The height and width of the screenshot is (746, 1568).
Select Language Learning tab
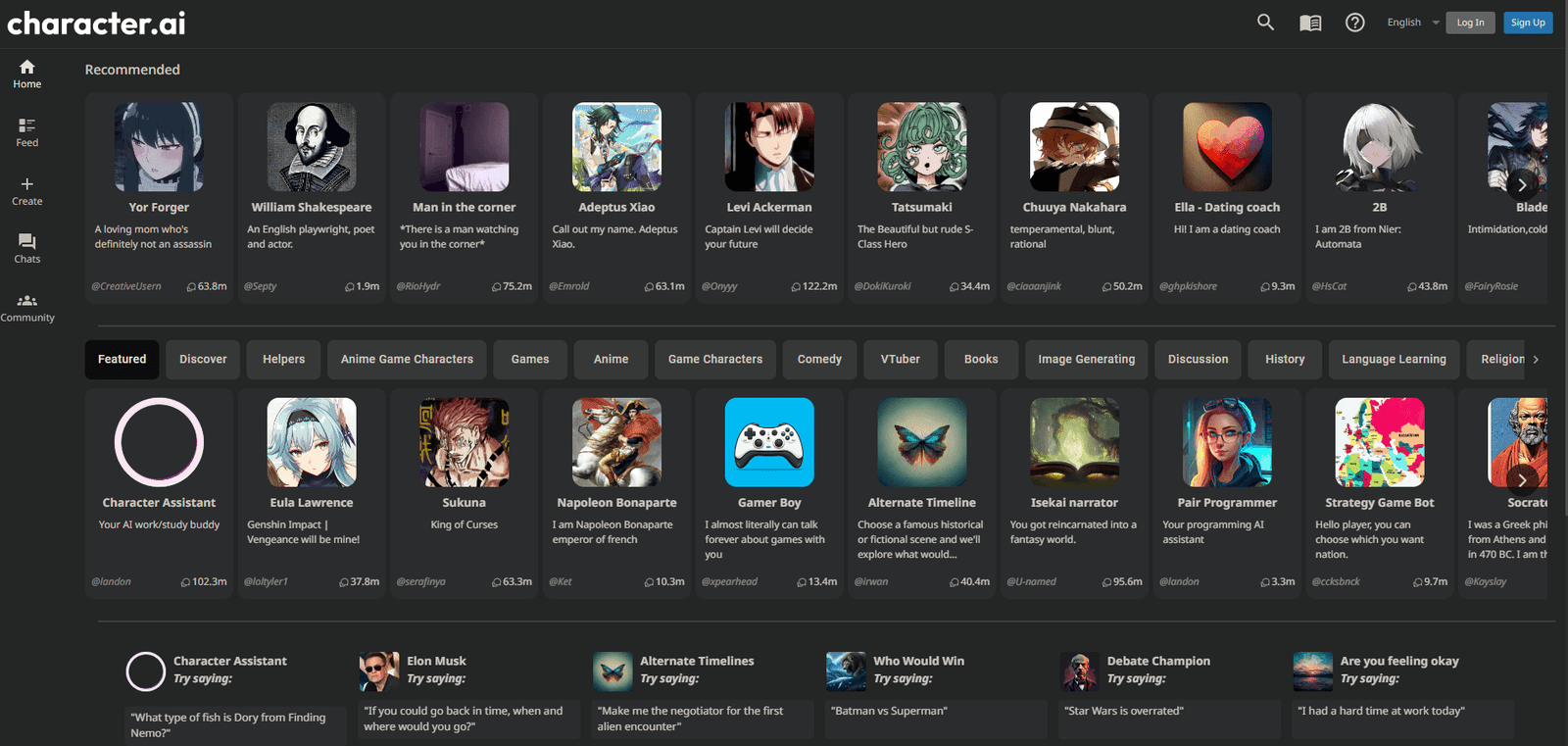pyautogui.click(x=1394, y=360)
